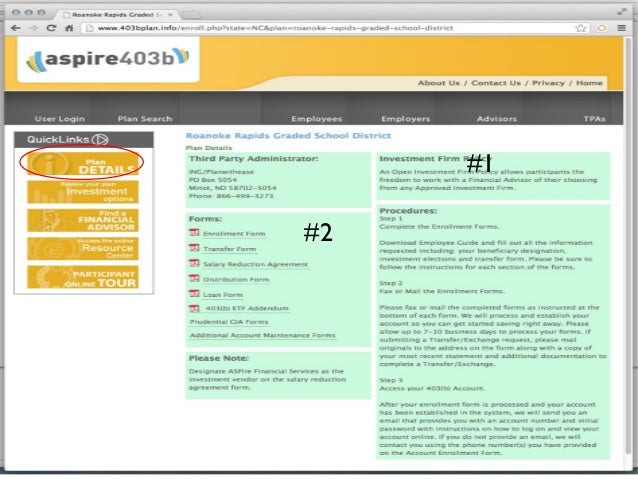The image size is (638, 479).
Task: Click Review your plan Investment options button
Action: point(83,192)
